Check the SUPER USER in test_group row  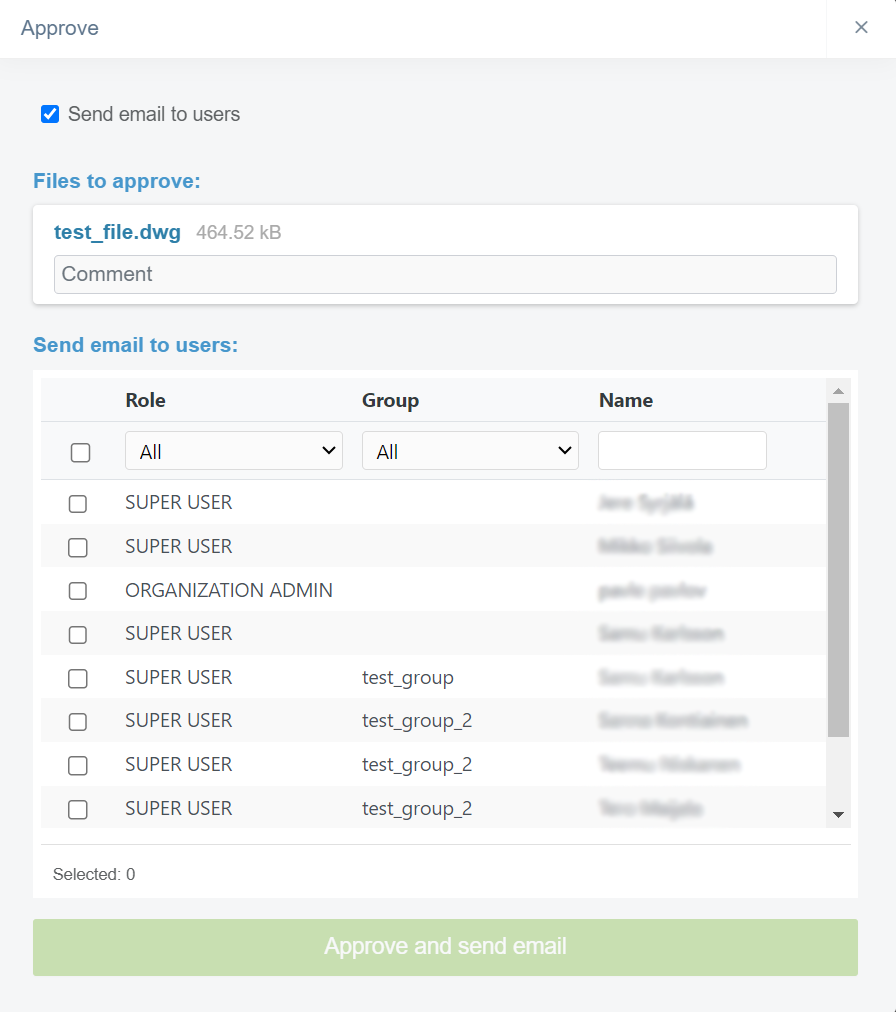(x=78, y=679)
